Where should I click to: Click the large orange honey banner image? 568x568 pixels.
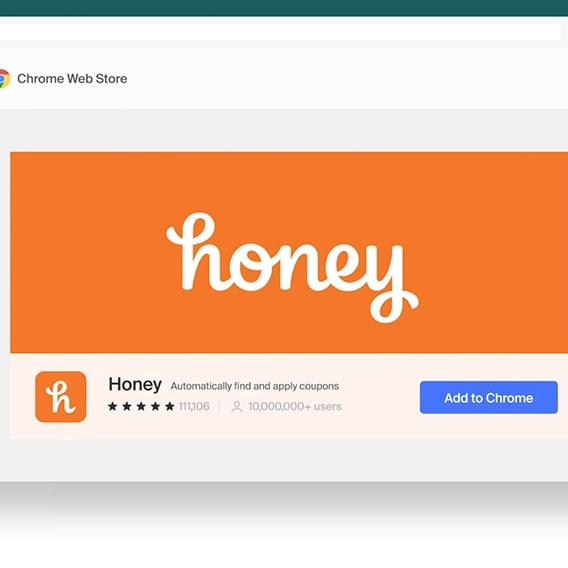(x=289, y=252)
